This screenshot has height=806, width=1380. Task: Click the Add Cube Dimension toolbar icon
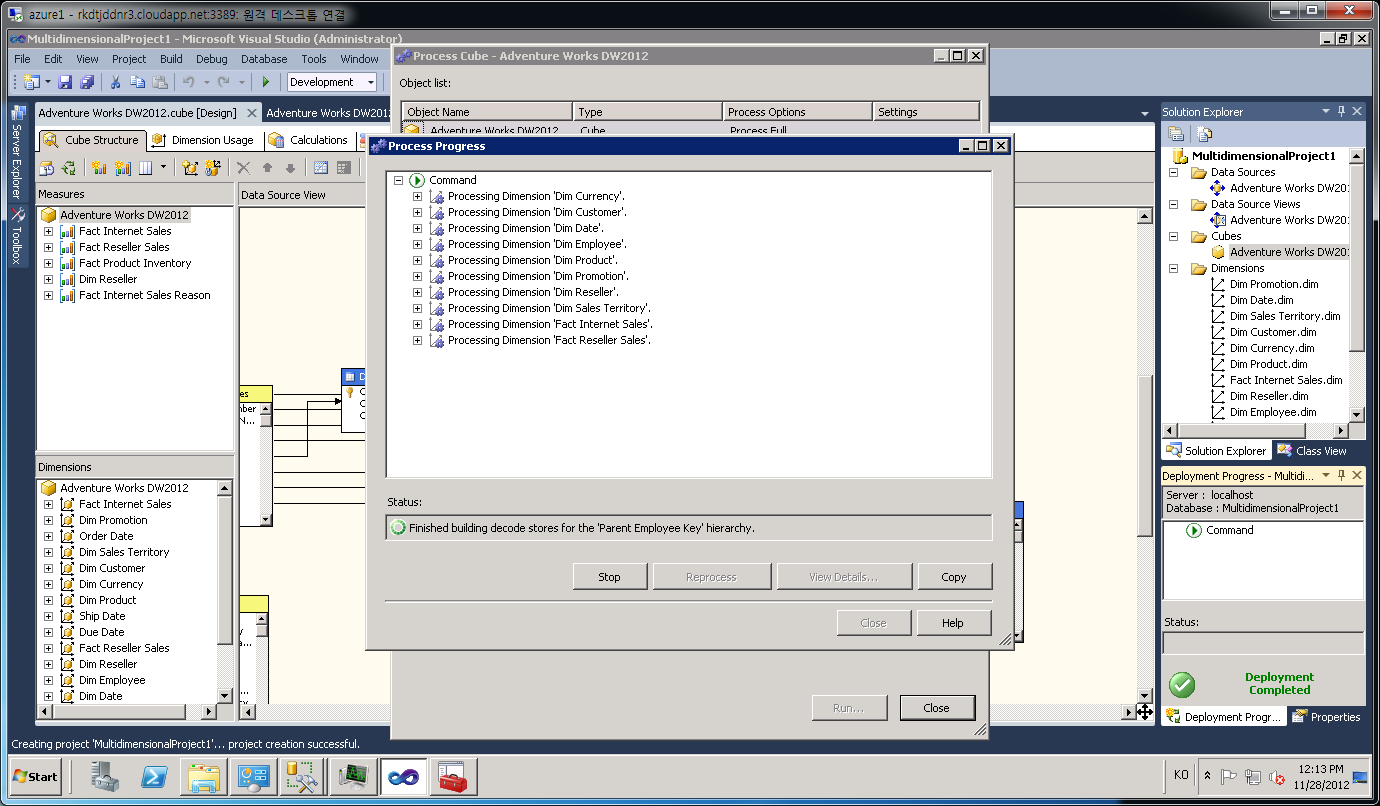pyautogui.click(x=190, y=168)
